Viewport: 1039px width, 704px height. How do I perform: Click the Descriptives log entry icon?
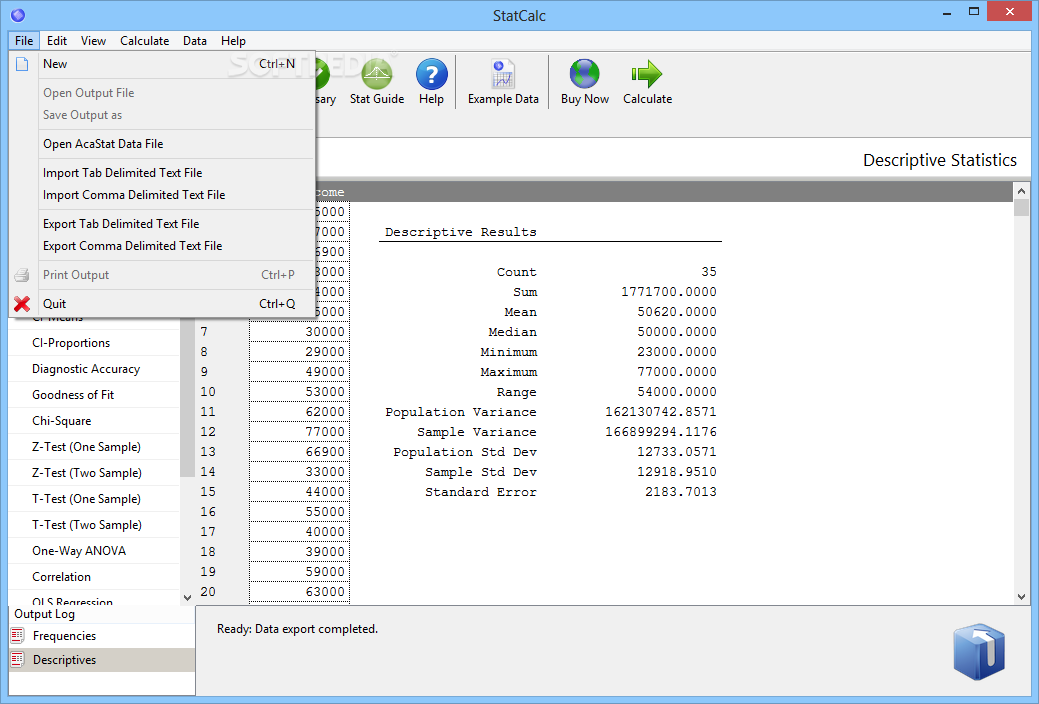click(17, 660)
